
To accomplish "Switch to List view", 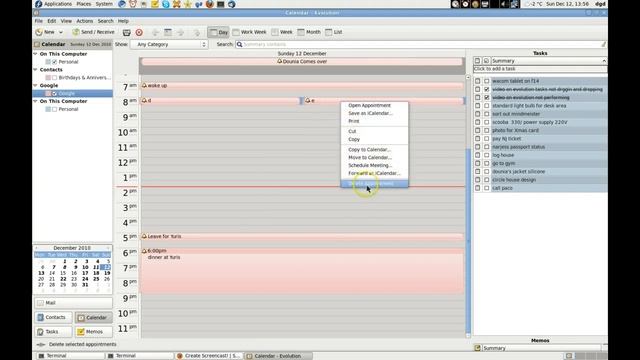I will pos(334,32).
